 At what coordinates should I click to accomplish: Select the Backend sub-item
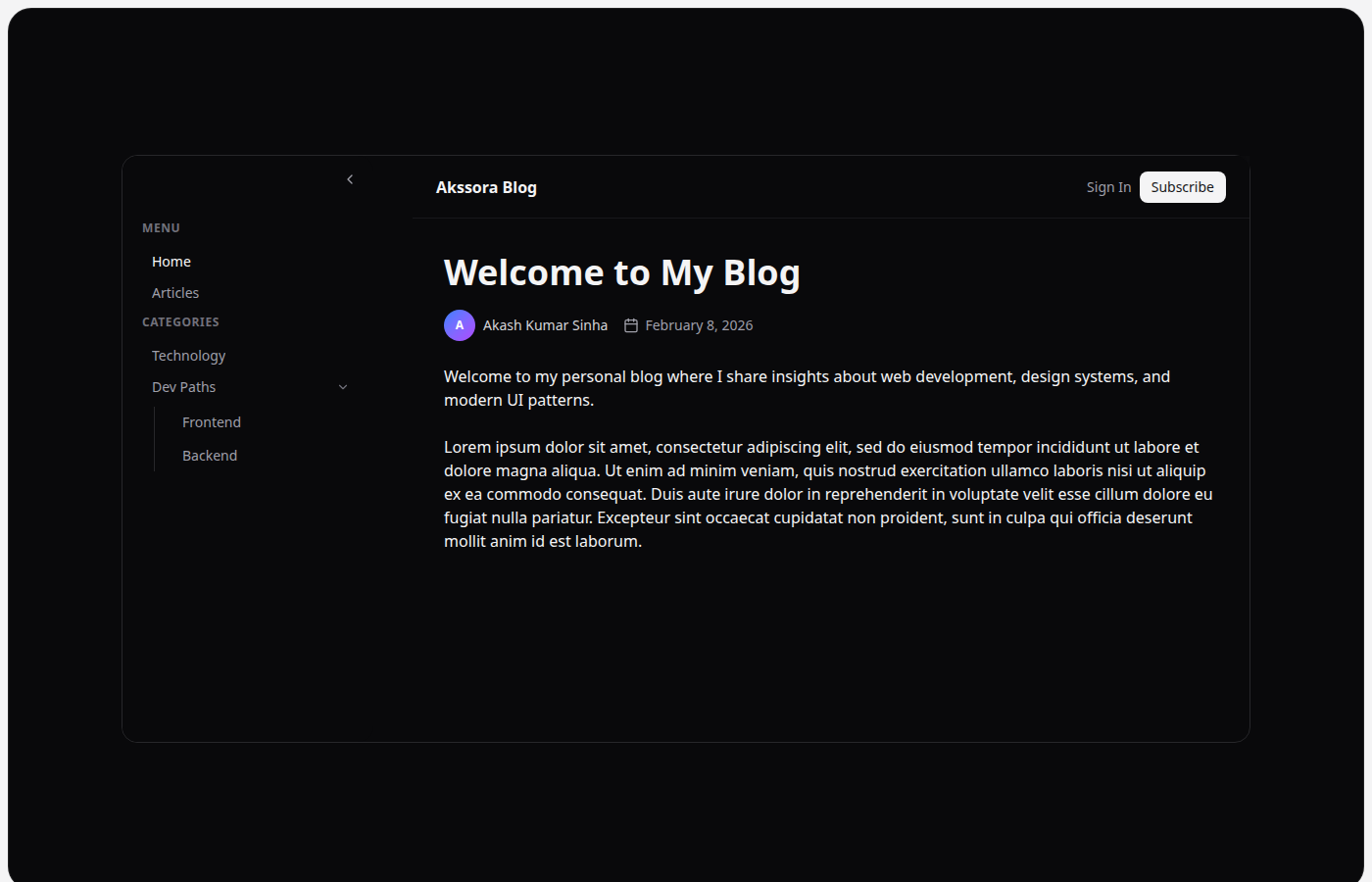point(210,456)
